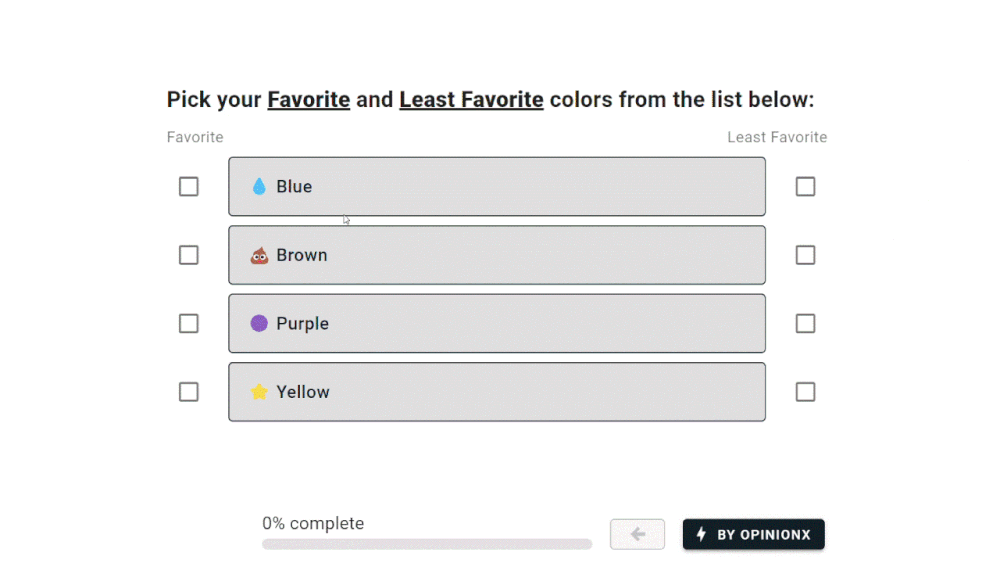
Task: Click the blue water droplet icon
Action: [259, 186]
